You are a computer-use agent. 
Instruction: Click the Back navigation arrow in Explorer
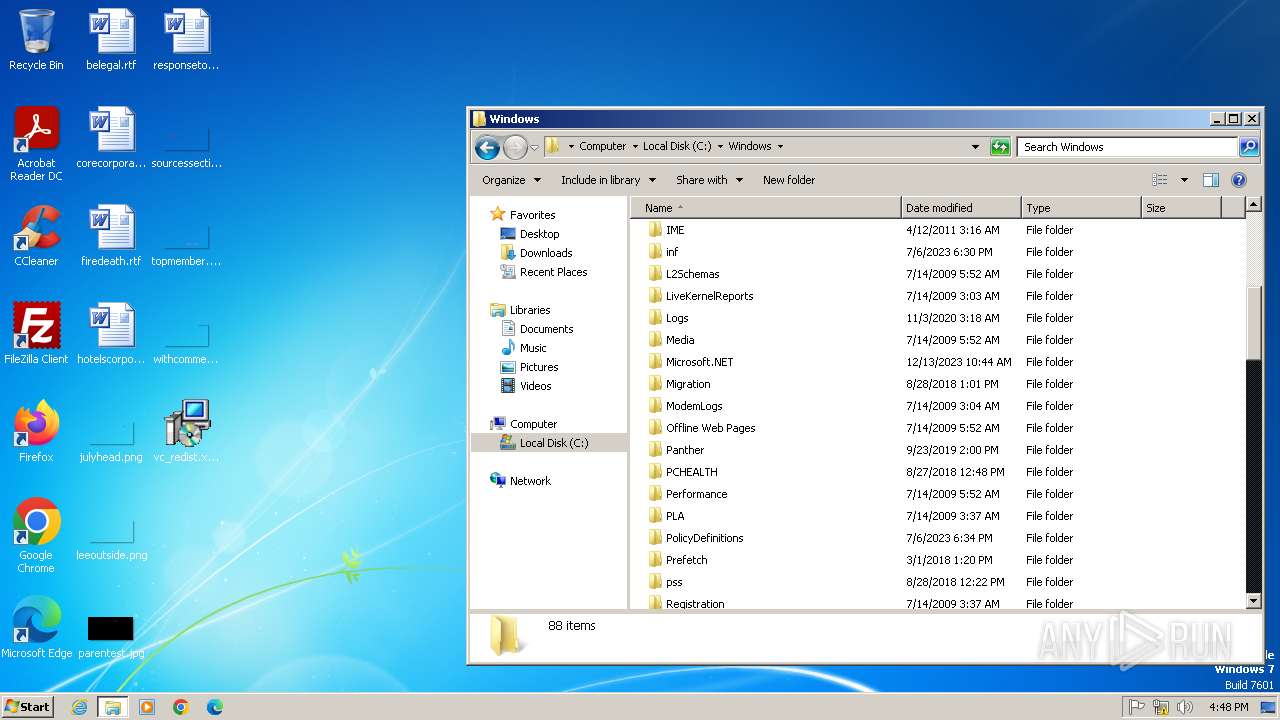point(487,147)
